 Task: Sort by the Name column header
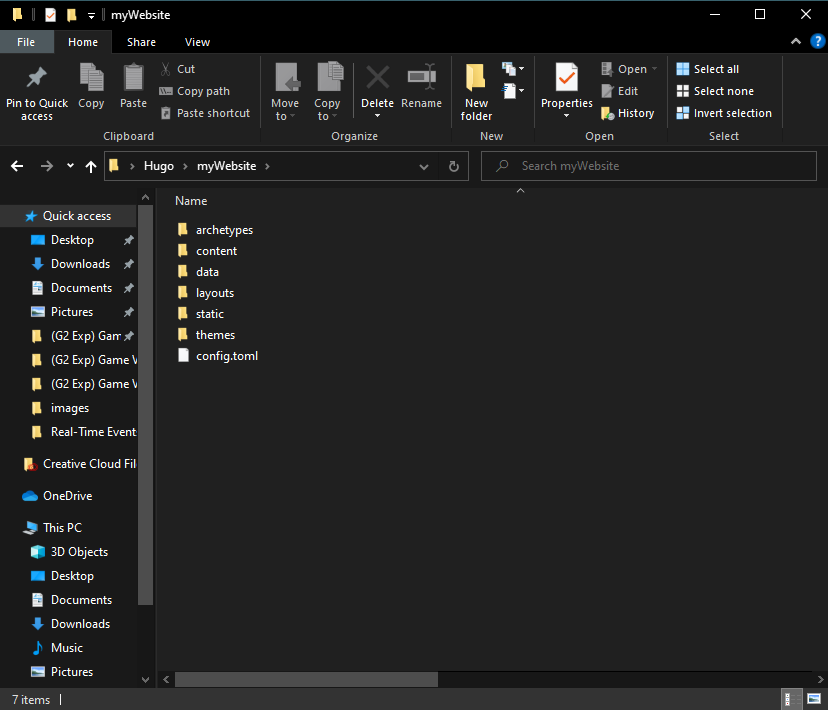[191, 201]
